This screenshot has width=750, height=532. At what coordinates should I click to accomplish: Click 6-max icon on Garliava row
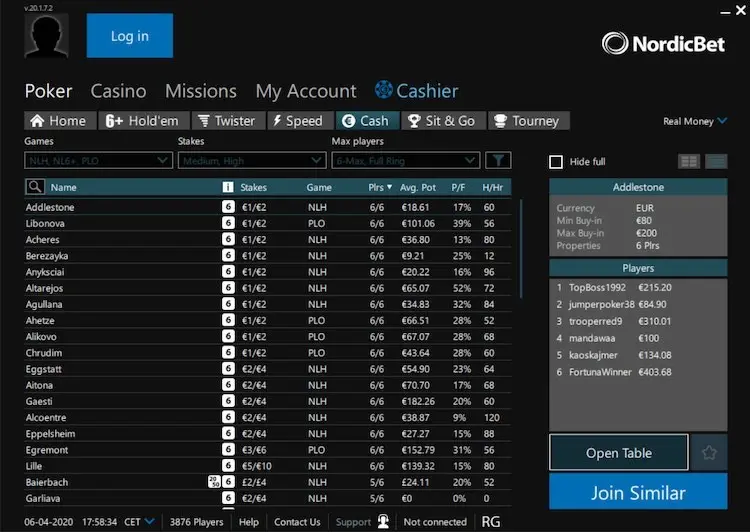228,498
